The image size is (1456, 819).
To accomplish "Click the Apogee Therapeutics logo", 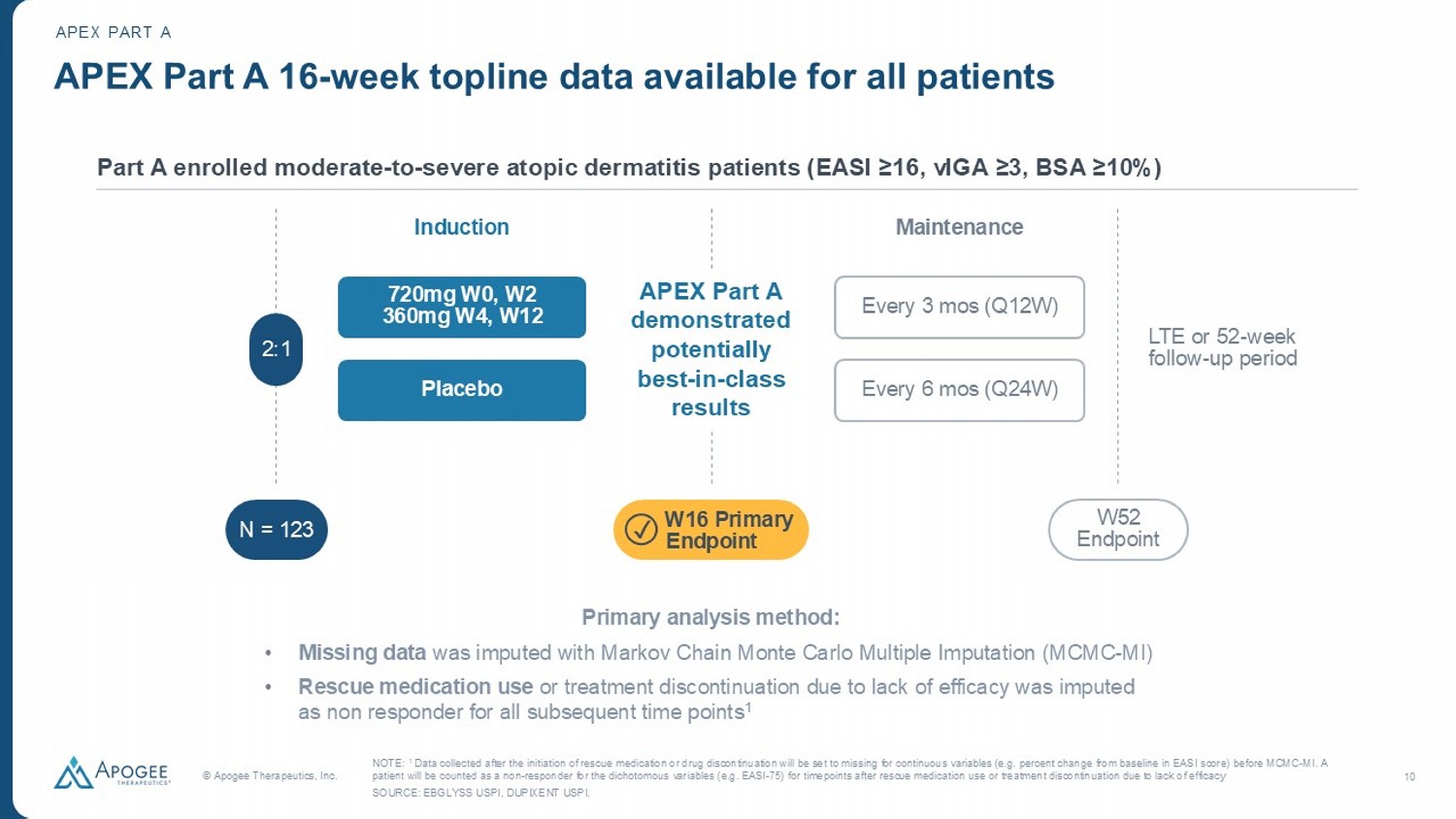I will click(112, 772).
